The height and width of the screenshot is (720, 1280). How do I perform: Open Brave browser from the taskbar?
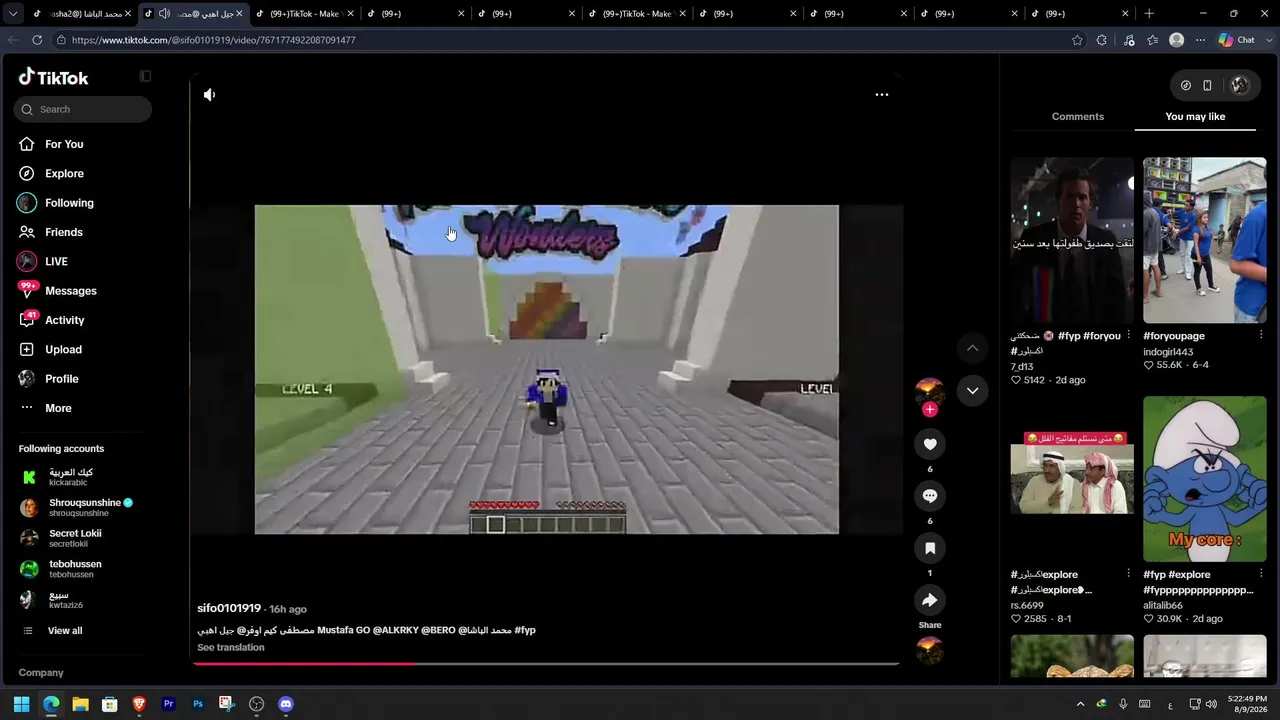(139, 704)
